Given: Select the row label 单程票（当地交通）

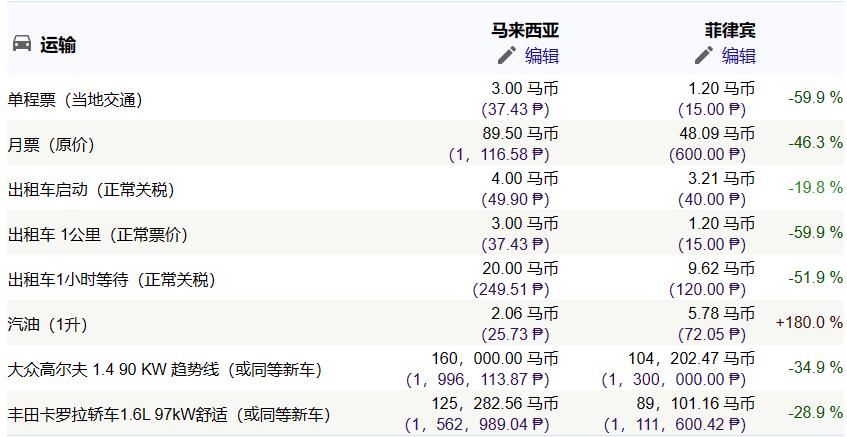Looking at the screenshot, I should [75, 100].
